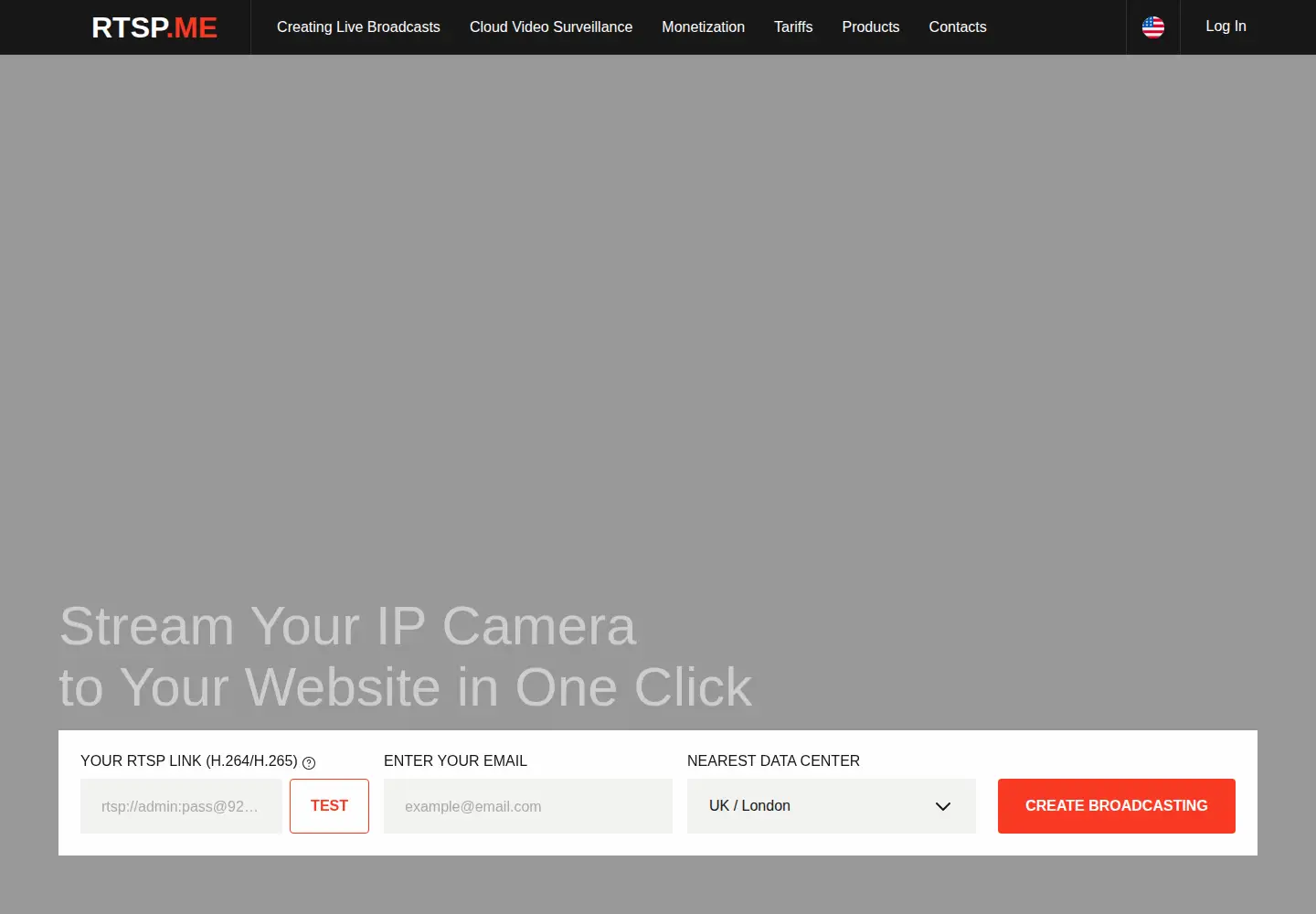Go to Cloud Video Surveillance

pos(551,27)
